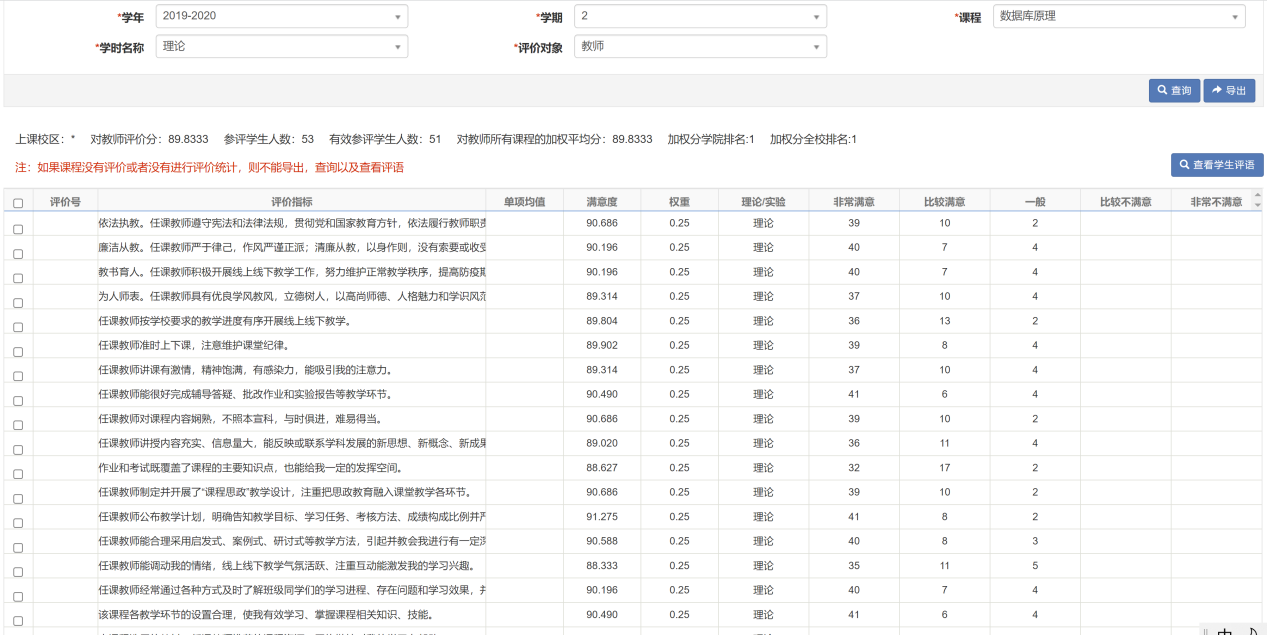Click the 加权分学院排名:1 text
1267x635 pixels.
click(x=711, y=139)
